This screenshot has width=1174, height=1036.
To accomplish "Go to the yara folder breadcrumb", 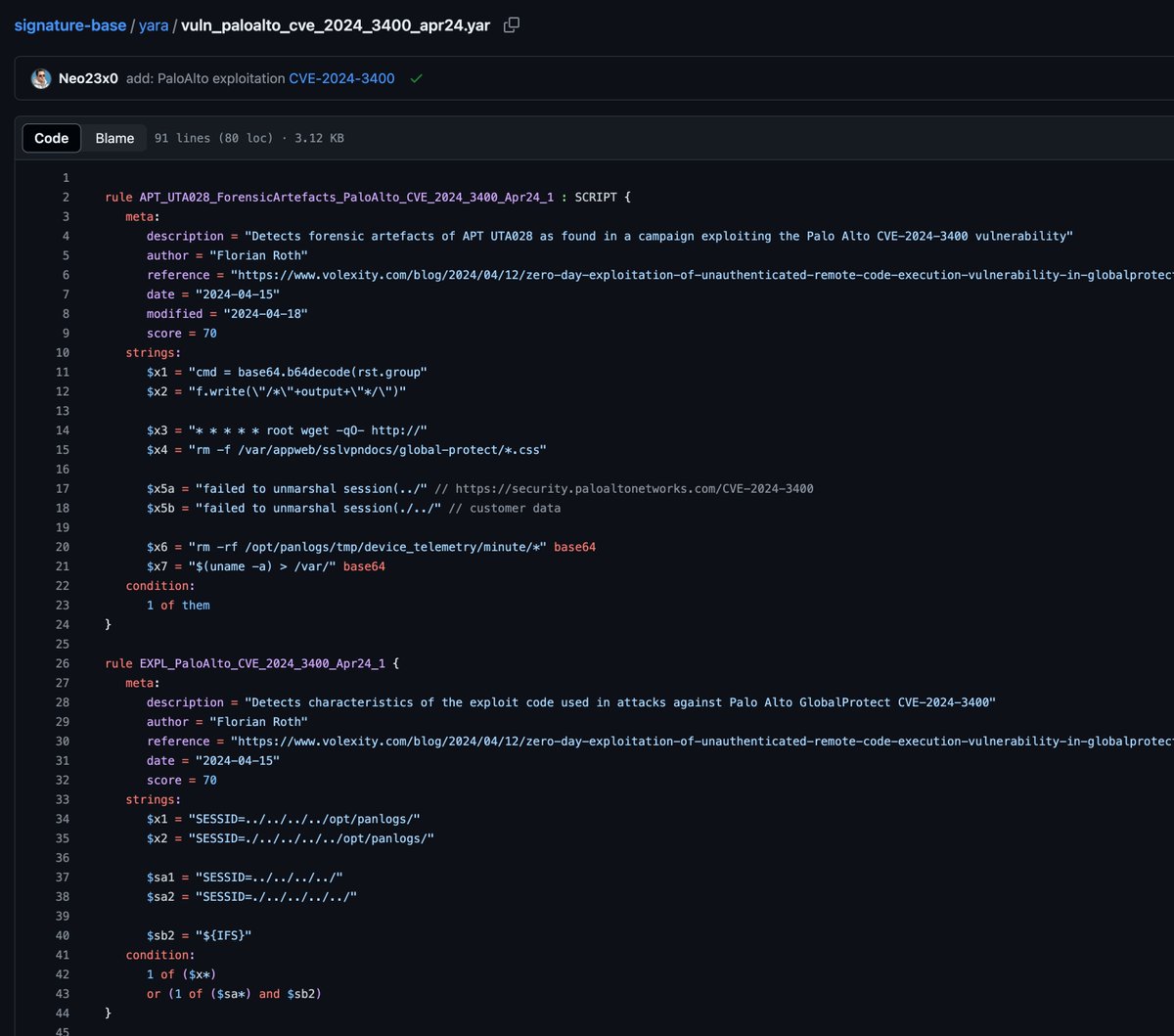I will [152, 25].
